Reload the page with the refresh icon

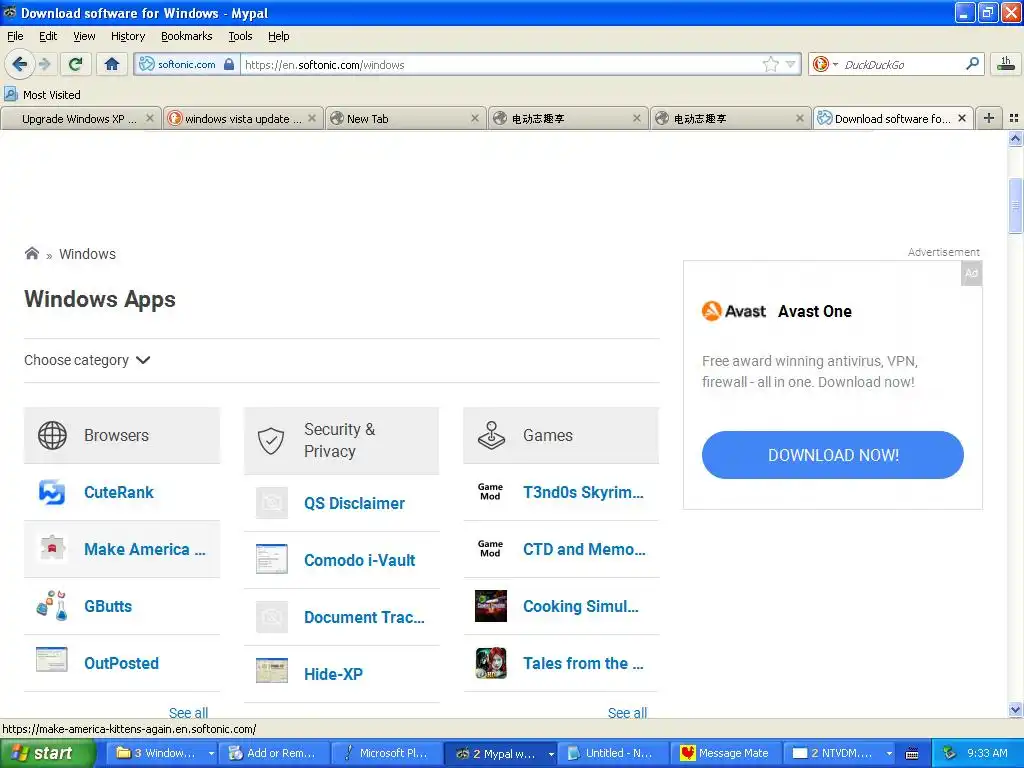tap(75, 64)
